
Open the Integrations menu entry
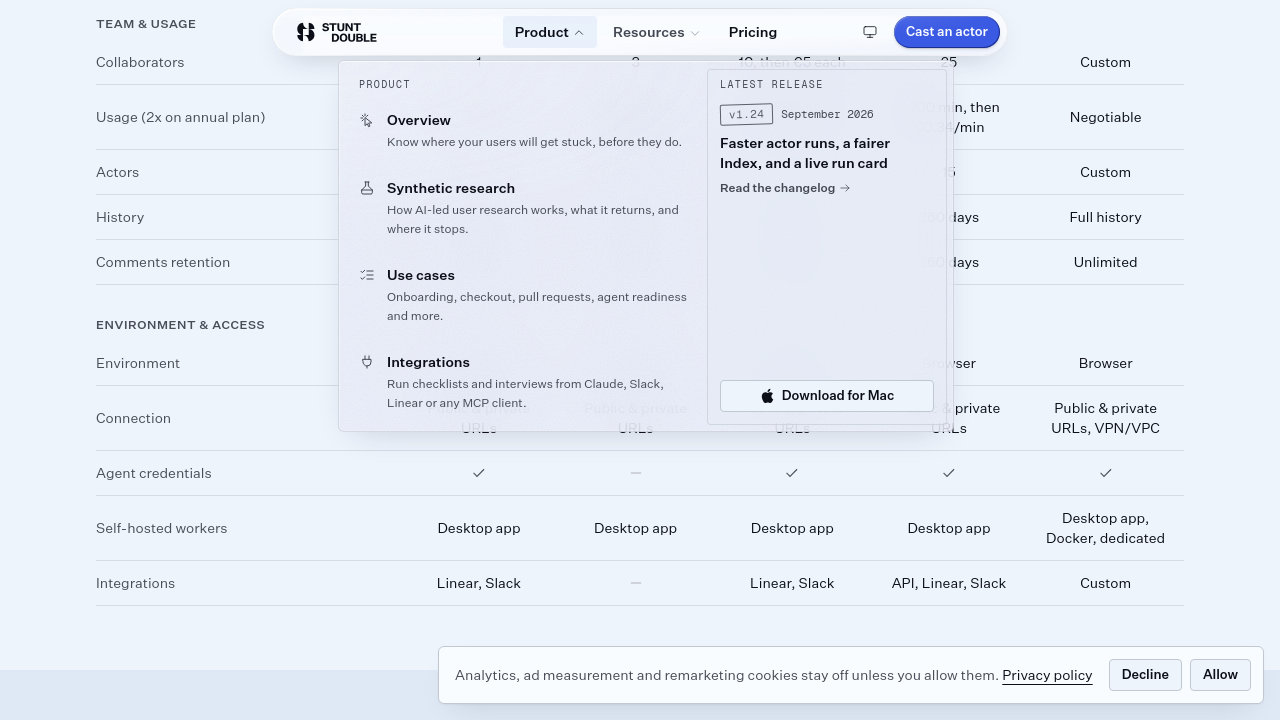click(x=521, y=382)
